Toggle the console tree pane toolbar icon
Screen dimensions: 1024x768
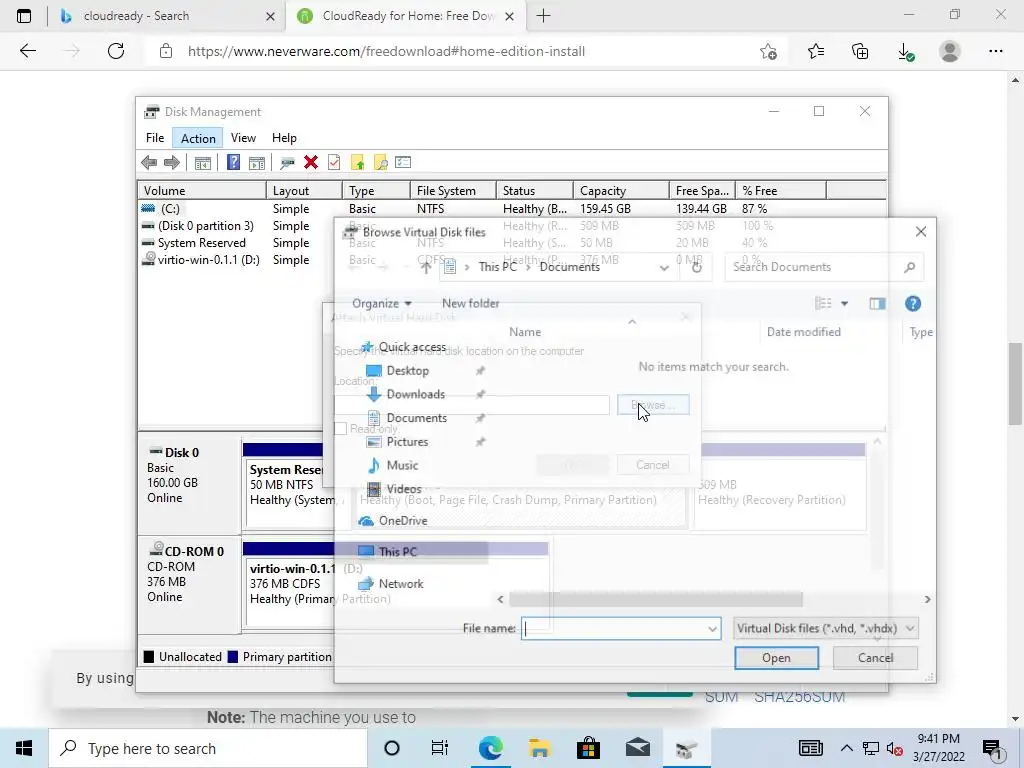tap(202, 163)
